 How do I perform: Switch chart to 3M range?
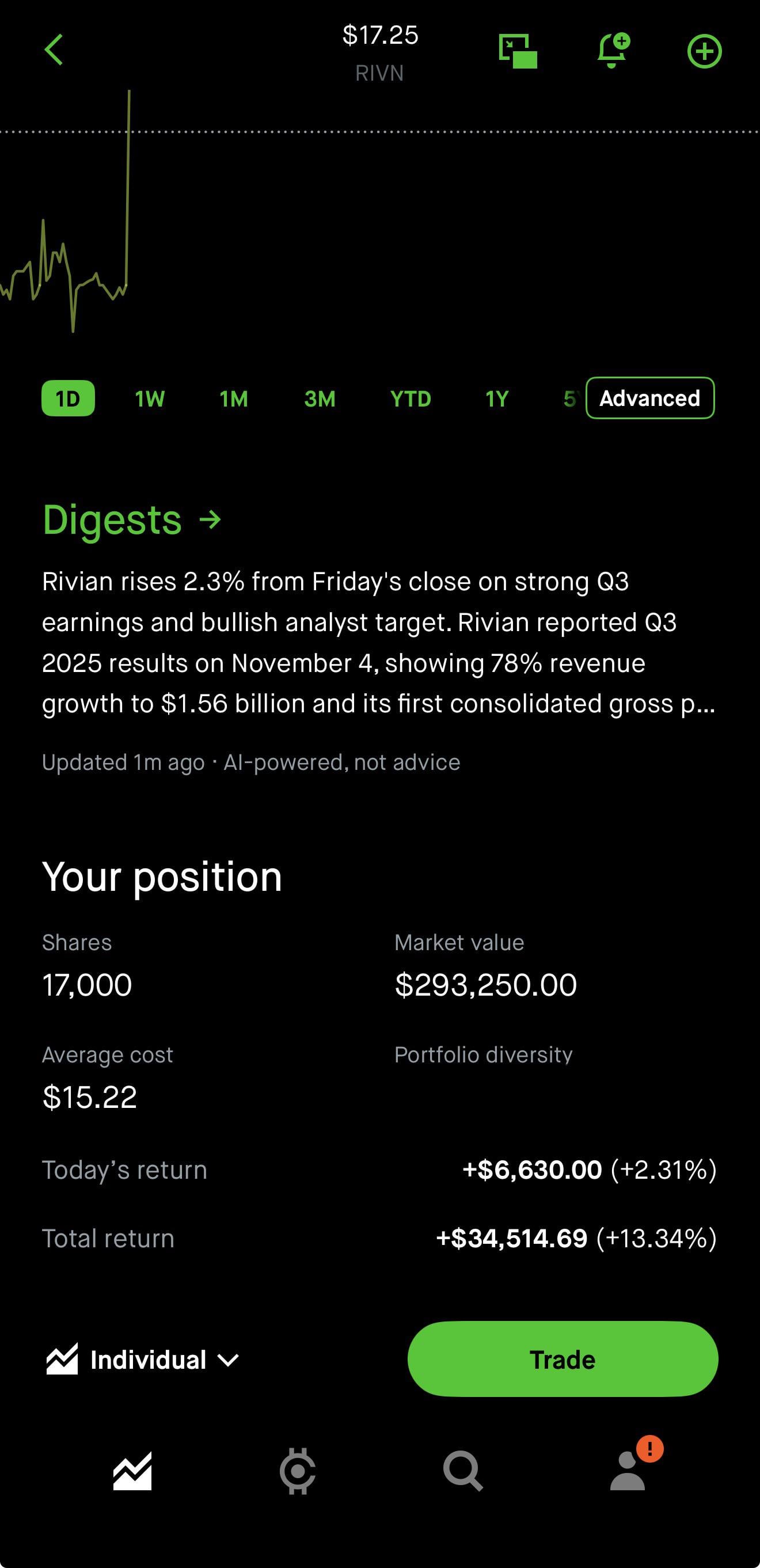coord(320,398)
